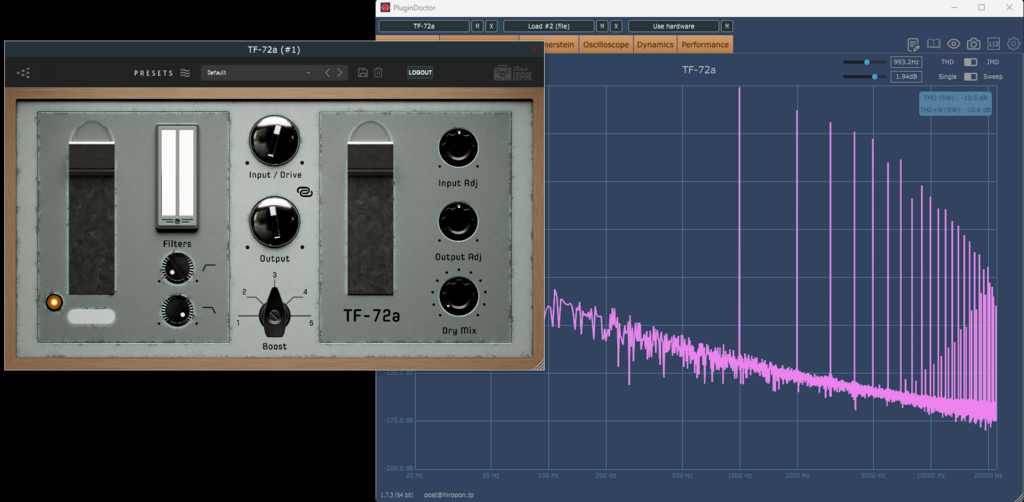Switch the THD / IMD toggle

(970, 62)
